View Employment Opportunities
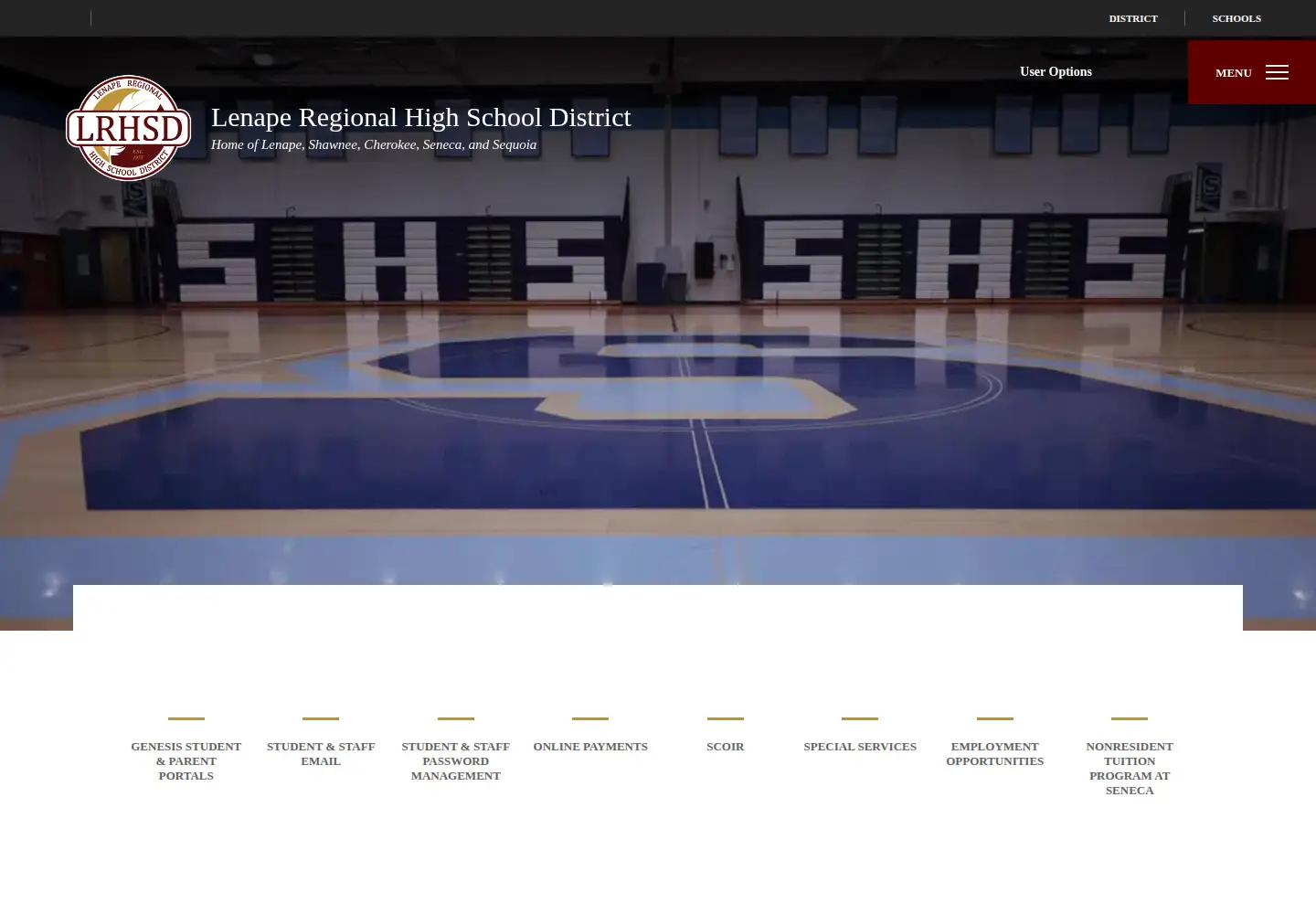 click(x=994, y=753)
